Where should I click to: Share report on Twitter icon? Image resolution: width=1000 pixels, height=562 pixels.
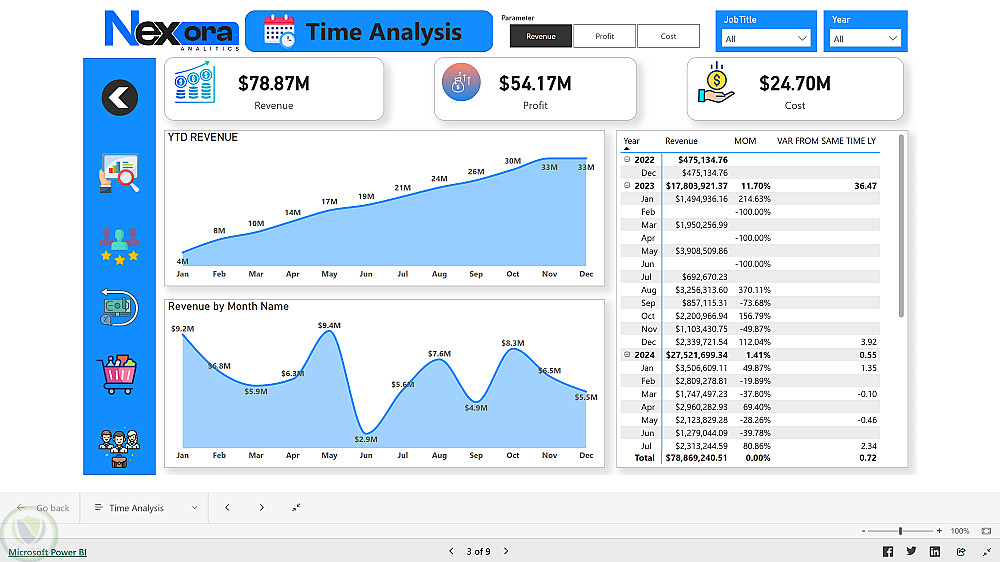[911, 551]
